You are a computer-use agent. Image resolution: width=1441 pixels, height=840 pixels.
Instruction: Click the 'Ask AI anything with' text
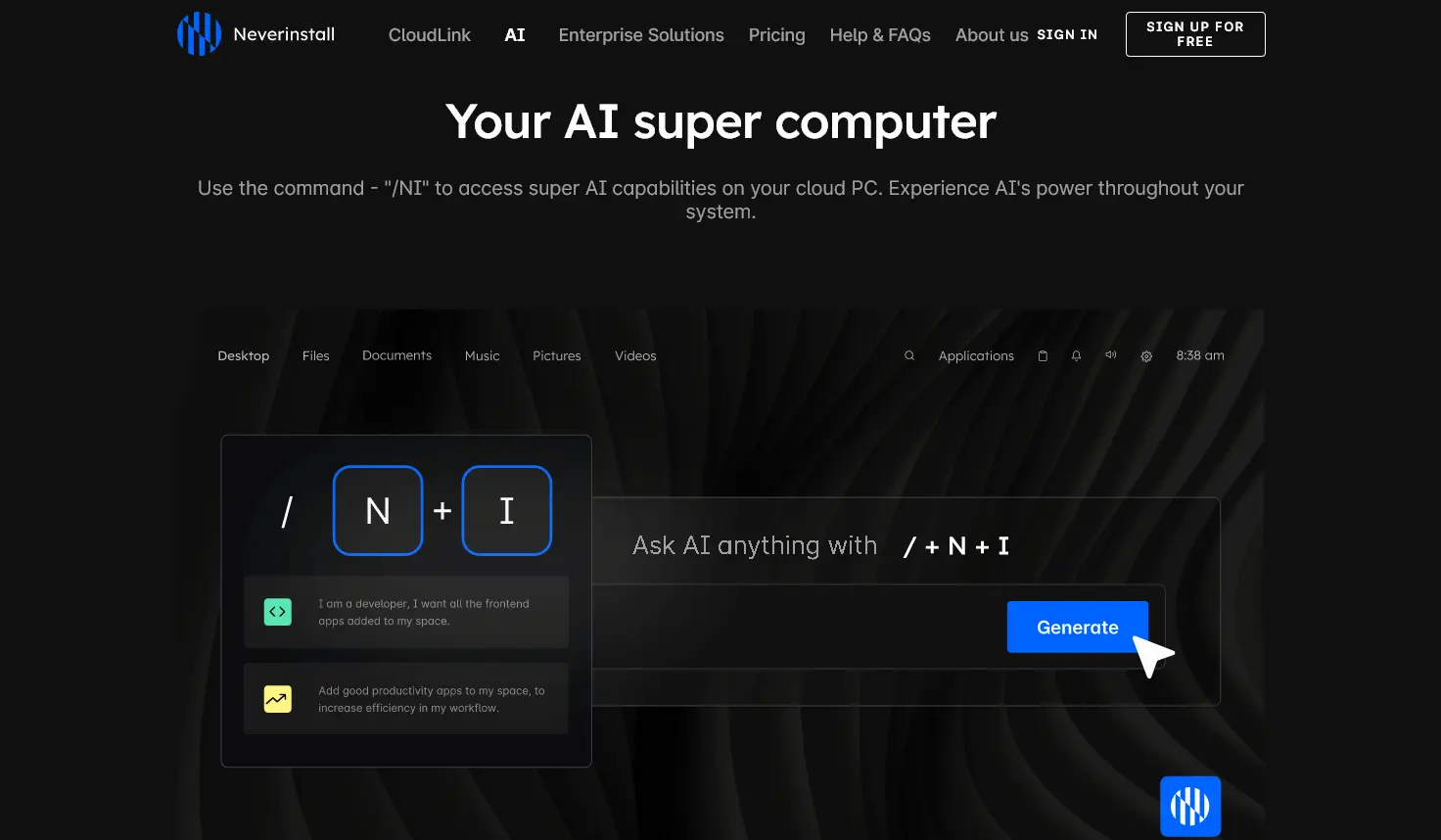click(x=755, y=545)
